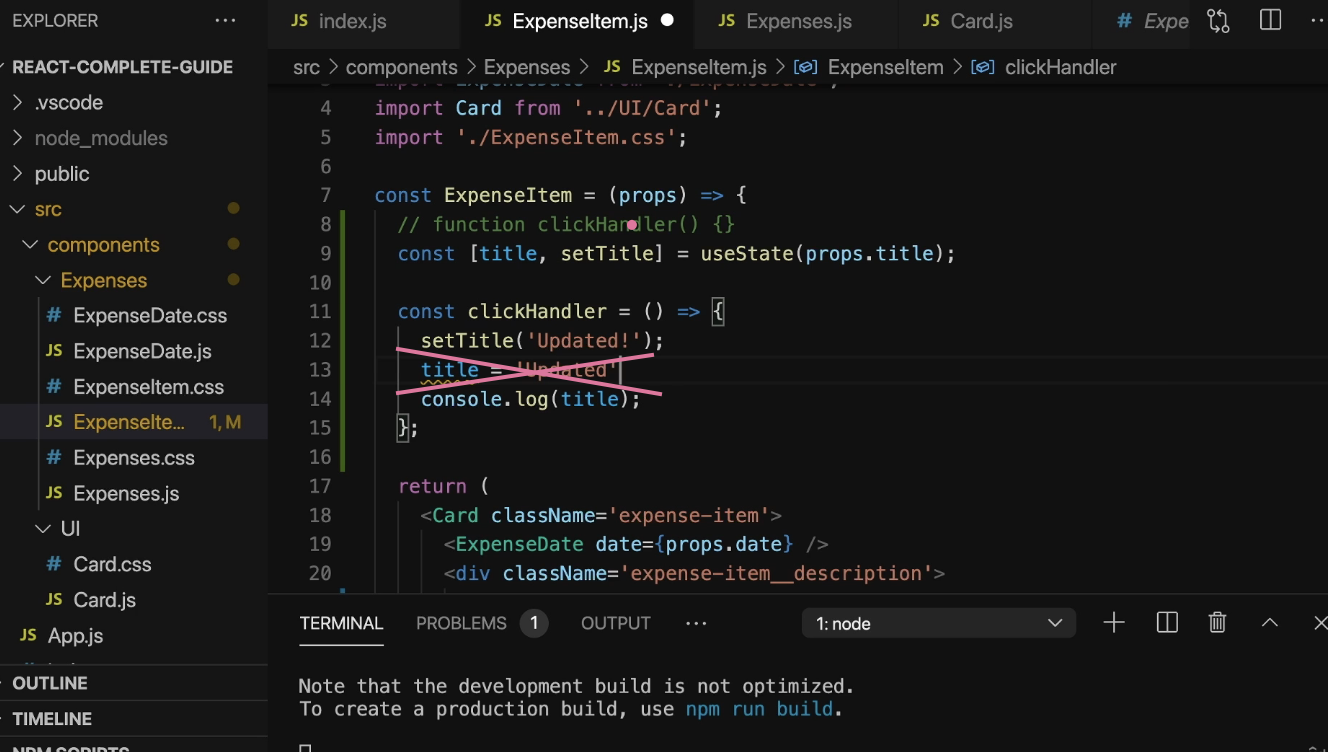
Task: Open Card.css in the explorer
Action: click(112, 564)
